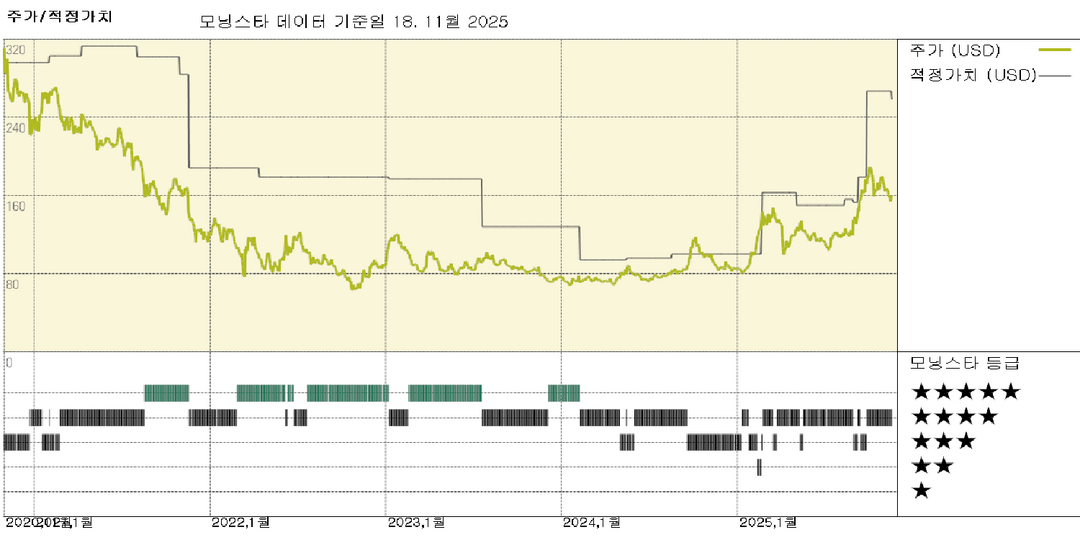Click the 80 y-axis label

(x=13, y=283)
